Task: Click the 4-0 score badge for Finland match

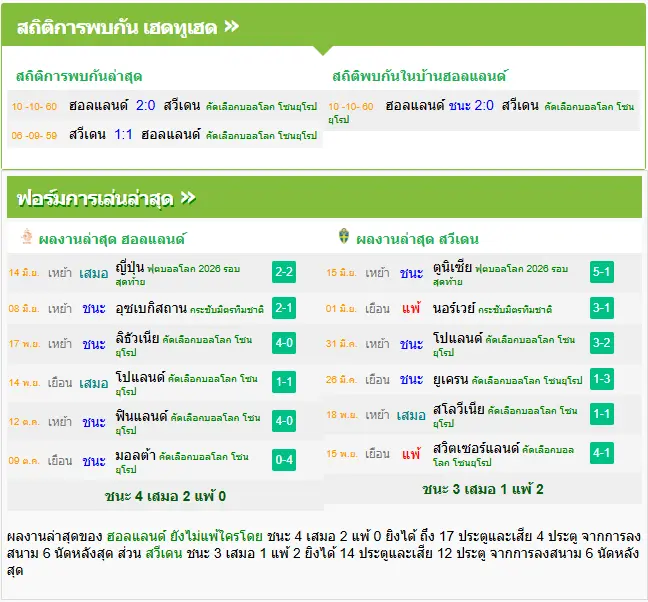Action: [x=284, y=421]
